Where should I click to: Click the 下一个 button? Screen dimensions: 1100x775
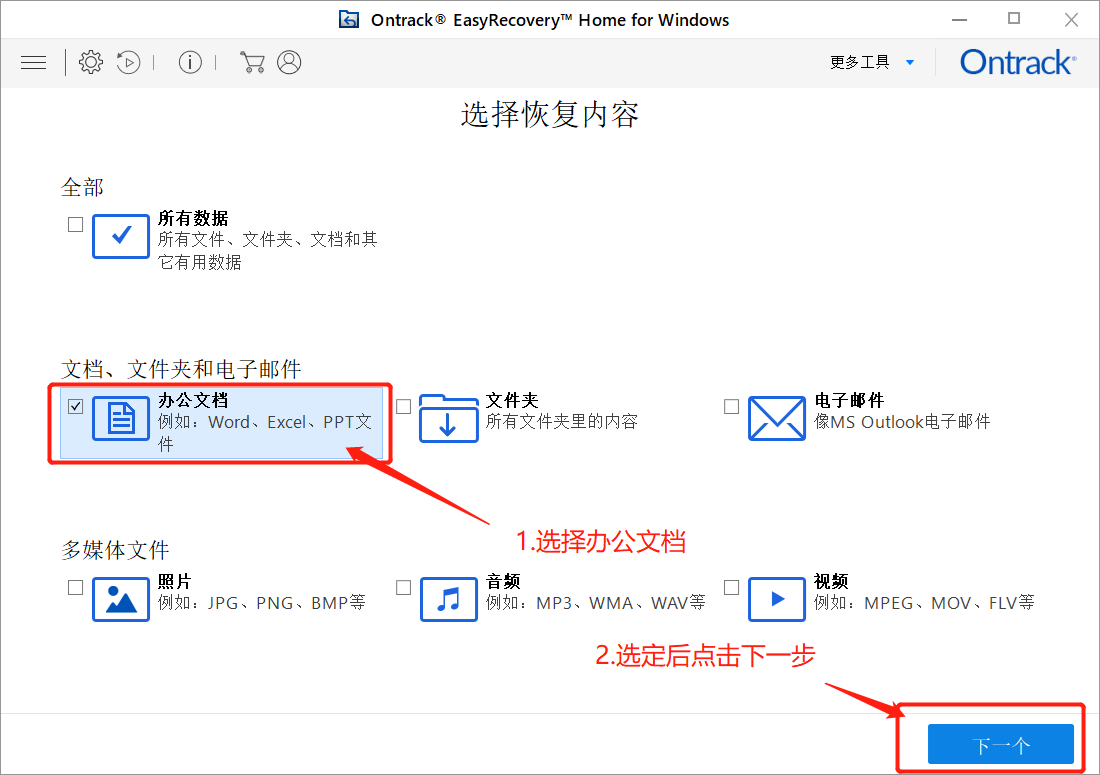pyautogui.click(x=1000, y=744)
